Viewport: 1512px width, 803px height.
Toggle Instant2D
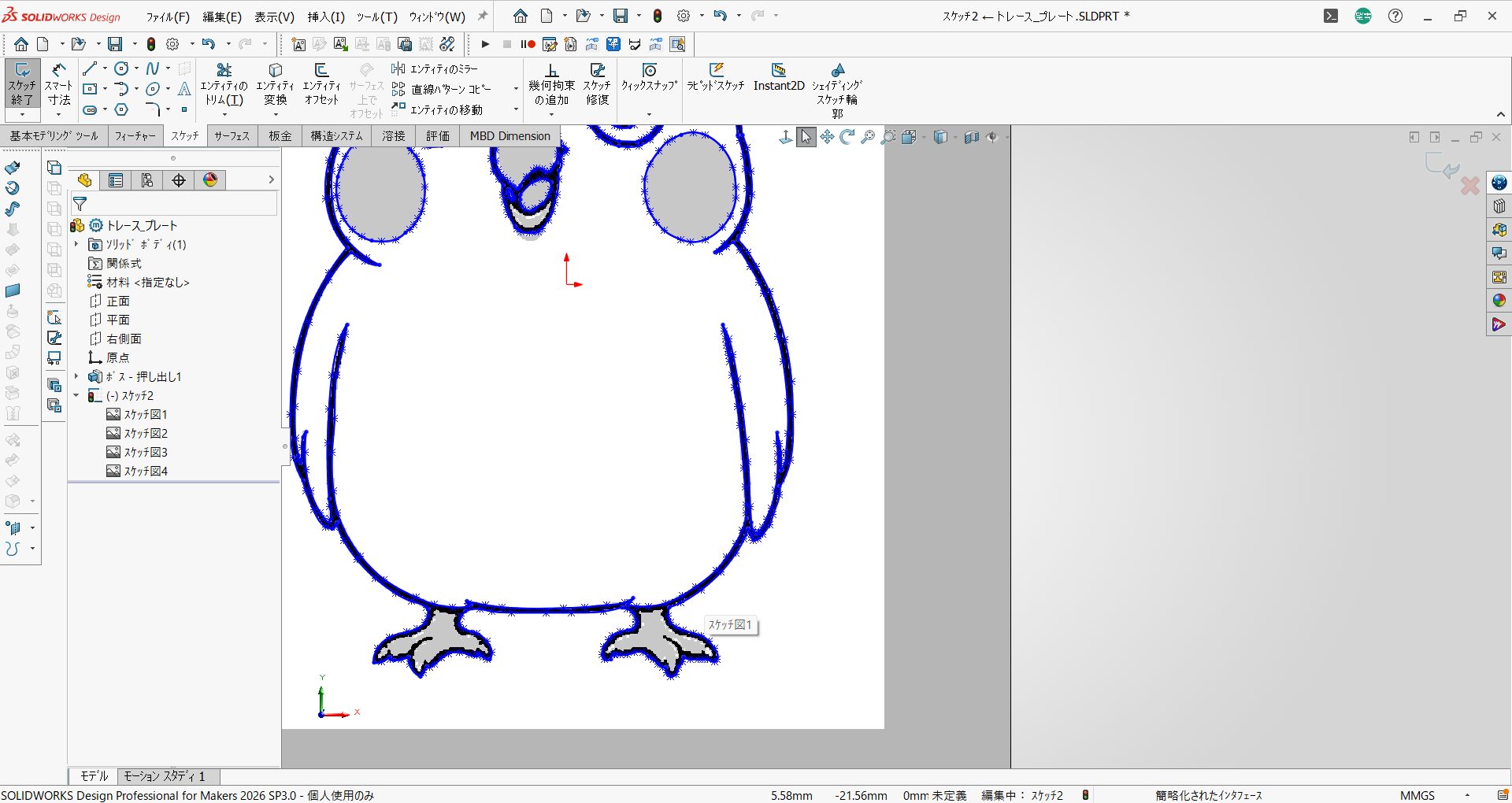(x=779, y=78)
